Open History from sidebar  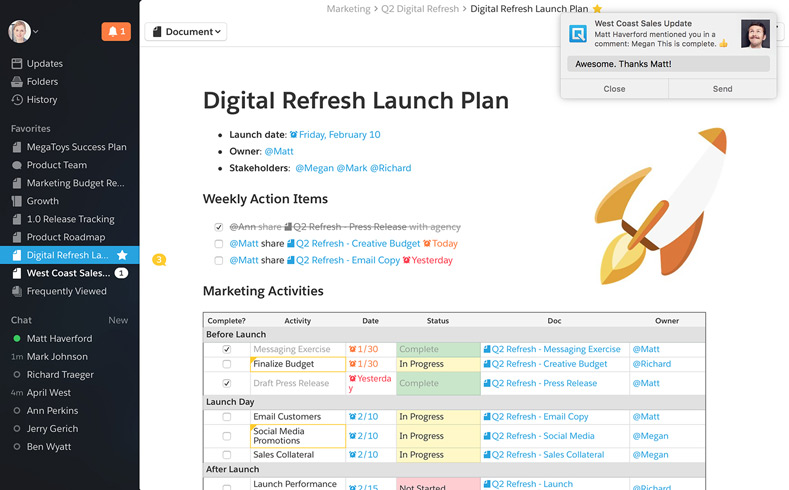click(x=41, y=100)
